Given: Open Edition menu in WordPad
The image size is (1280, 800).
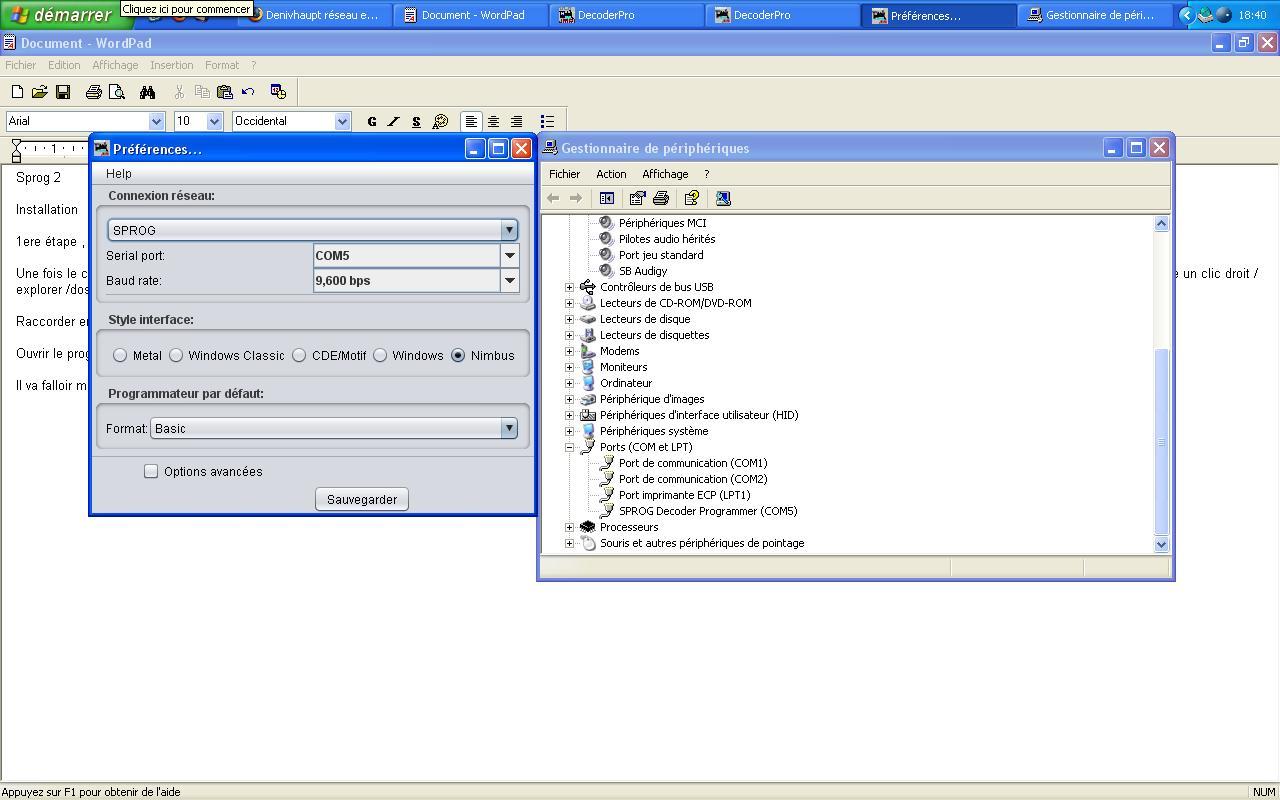Looking at the screenshot, I should (x=64, y=65).
